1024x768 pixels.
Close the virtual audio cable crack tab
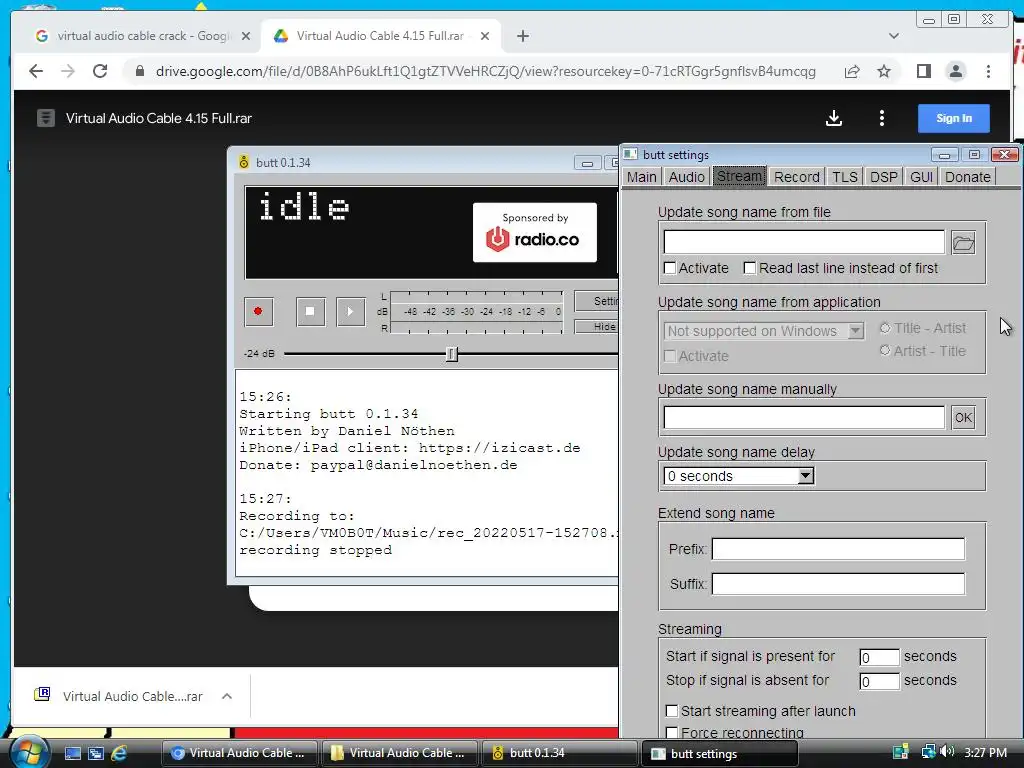click(x=246, y=36)
